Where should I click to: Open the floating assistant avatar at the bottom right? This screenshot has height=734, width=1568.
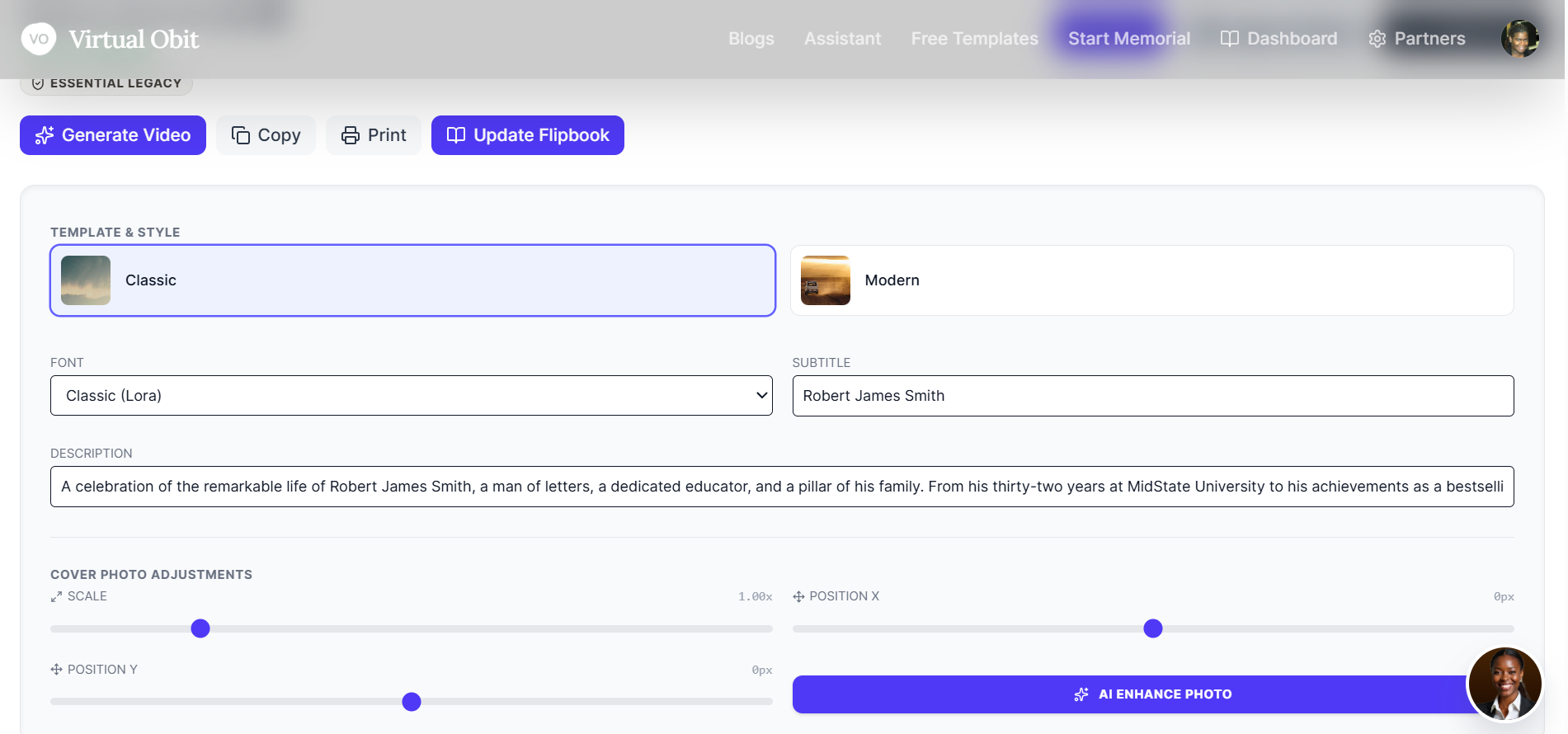click(1504, 684)
